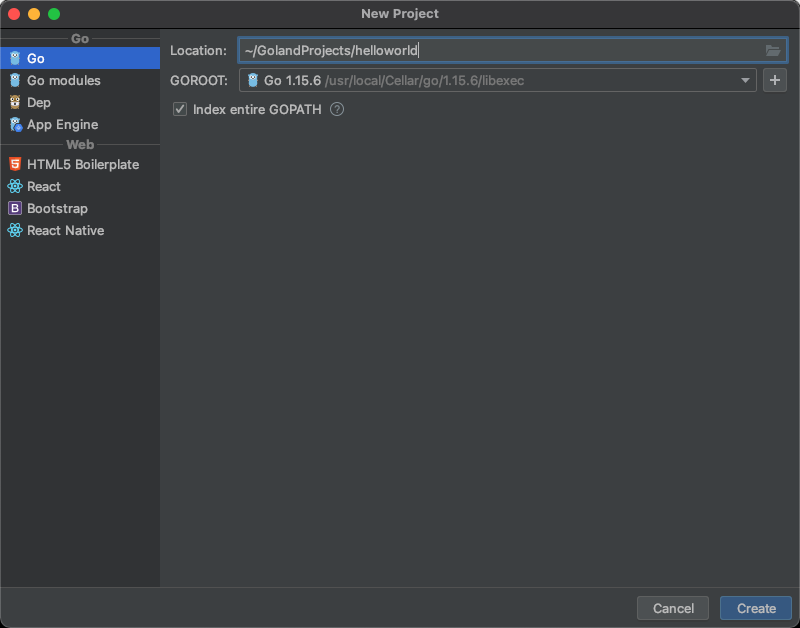Click the Go gopher icon in sidebar

(x=15, y=58)
